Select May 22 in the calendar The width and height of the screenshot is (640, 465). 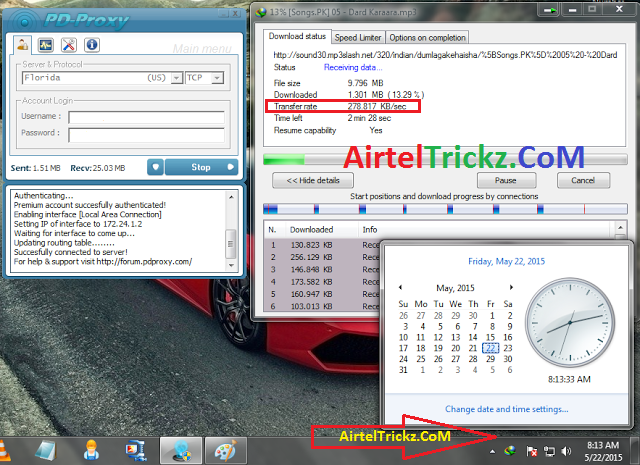[491, 348]
